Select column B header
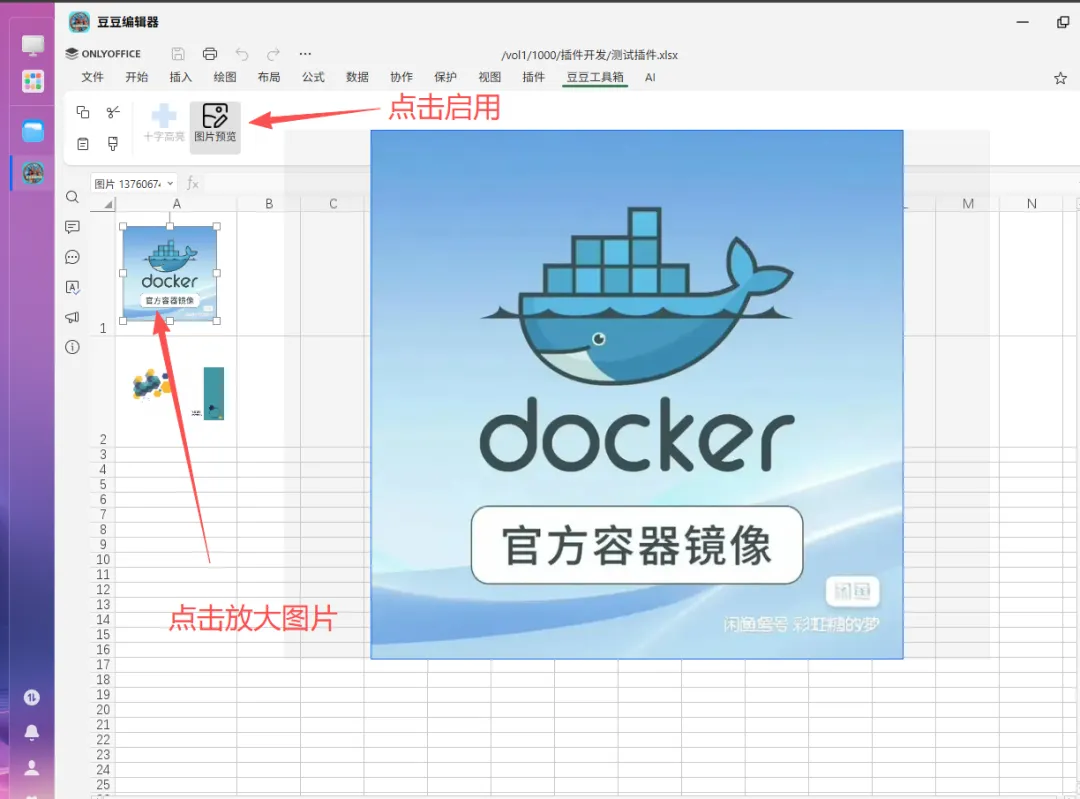 (x=269, y=204)
